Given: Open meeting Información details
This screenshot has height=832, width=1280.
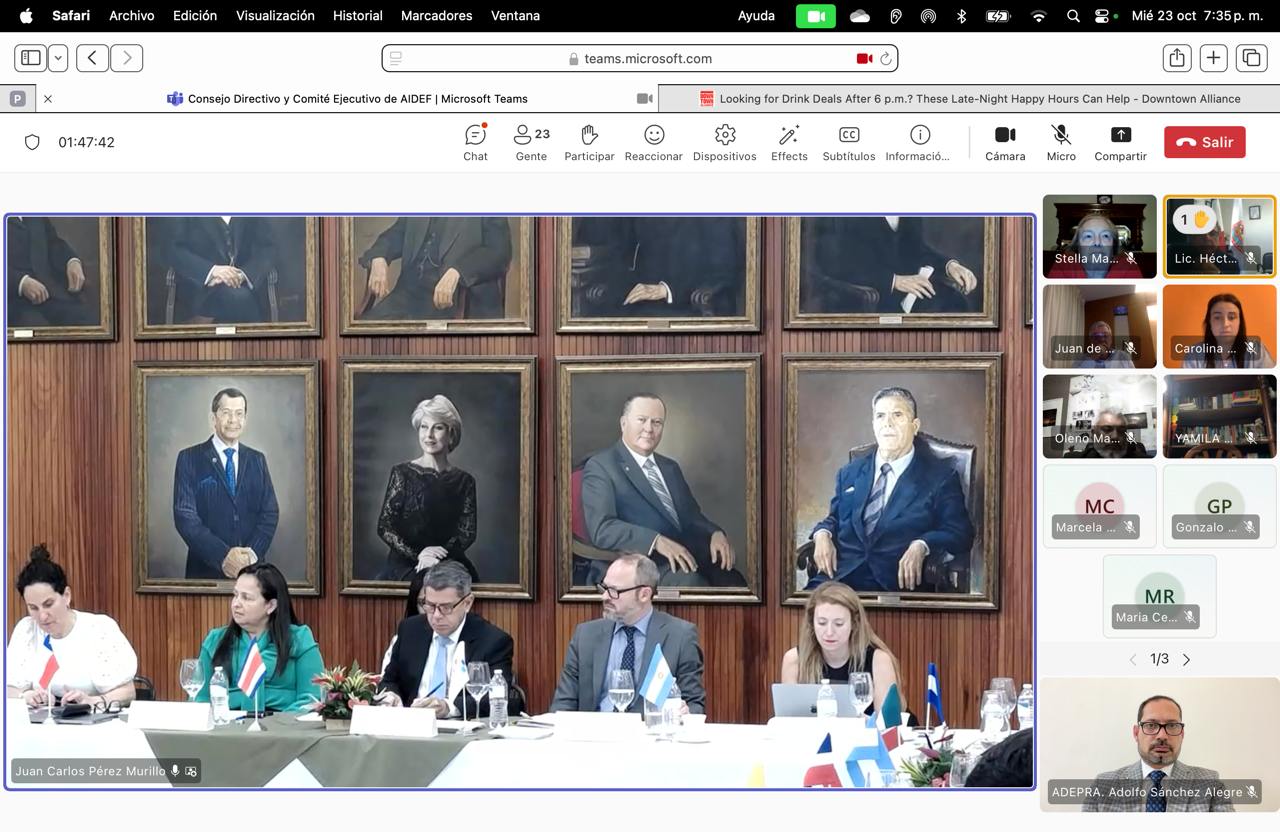Looking at the screenshot, I should (x=918, y=142).
